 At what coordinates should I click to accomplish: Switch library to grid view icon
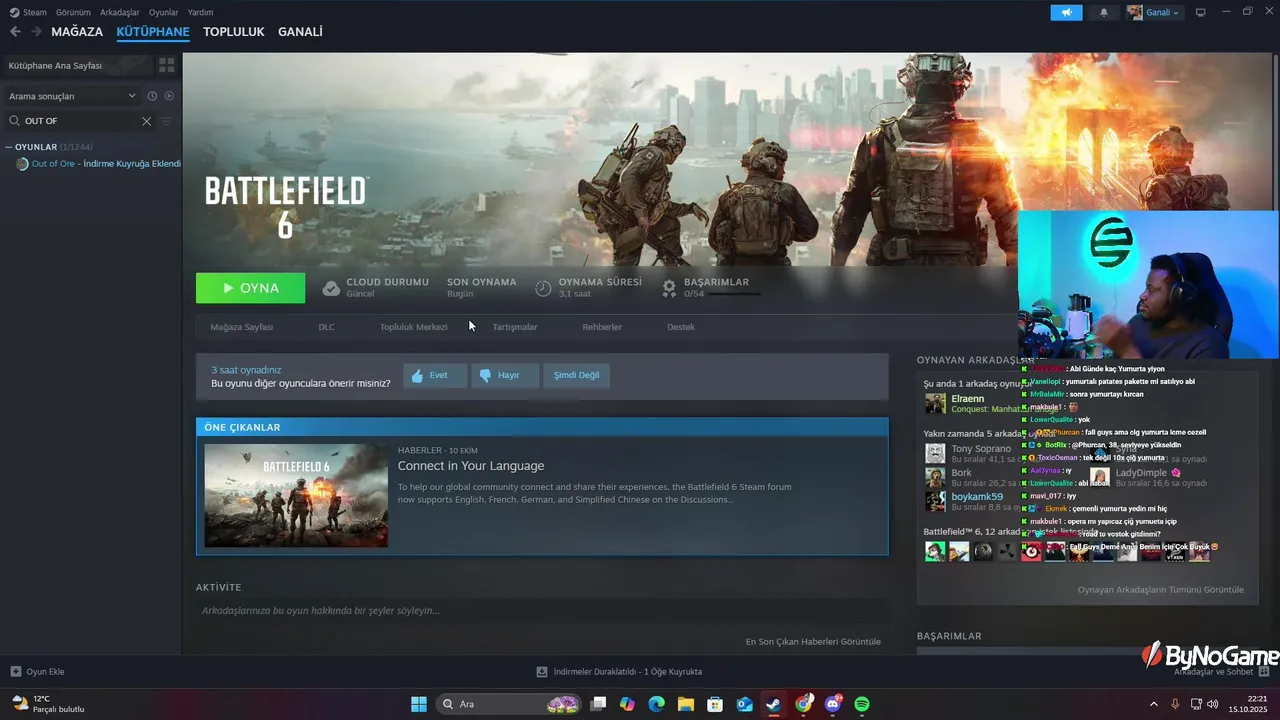(x=167, y=65)
